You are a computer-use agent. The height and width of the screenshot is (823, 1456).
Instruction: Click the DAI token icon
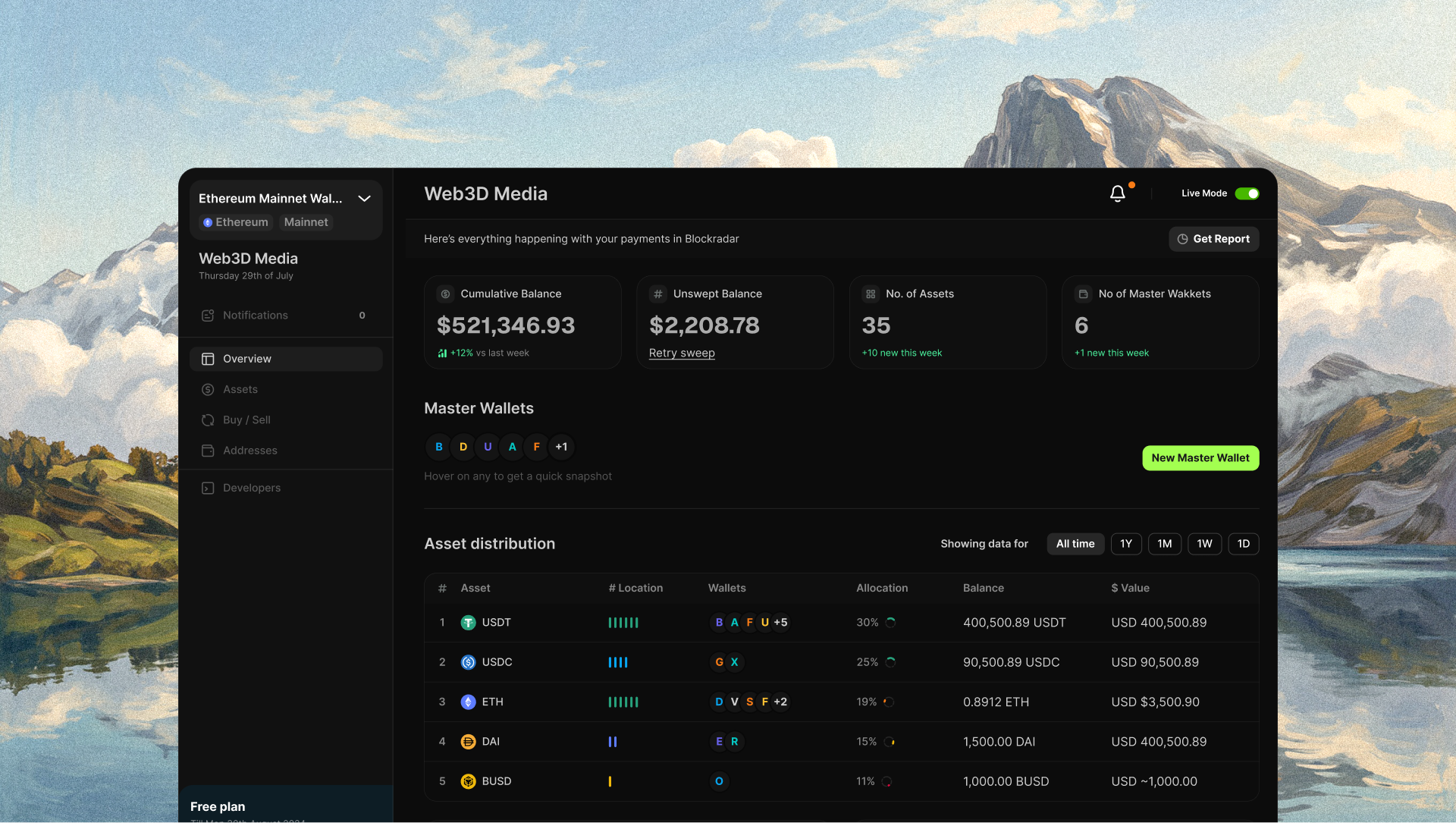[x=468, y=742]
